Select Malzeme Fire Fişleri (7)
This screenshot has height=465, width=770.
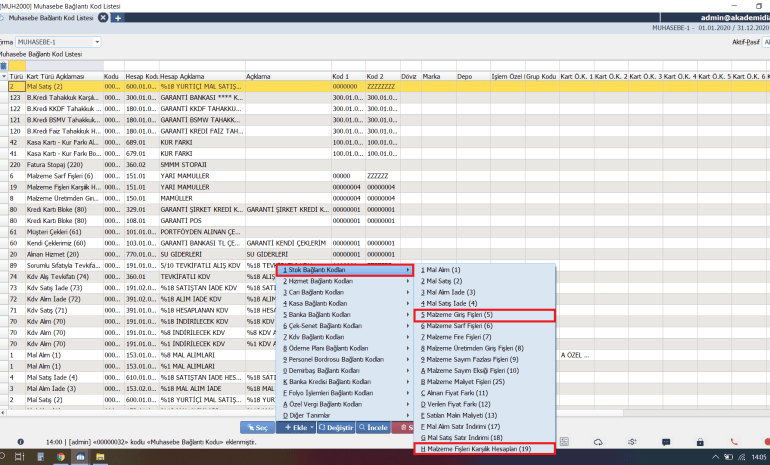(485, 337)
